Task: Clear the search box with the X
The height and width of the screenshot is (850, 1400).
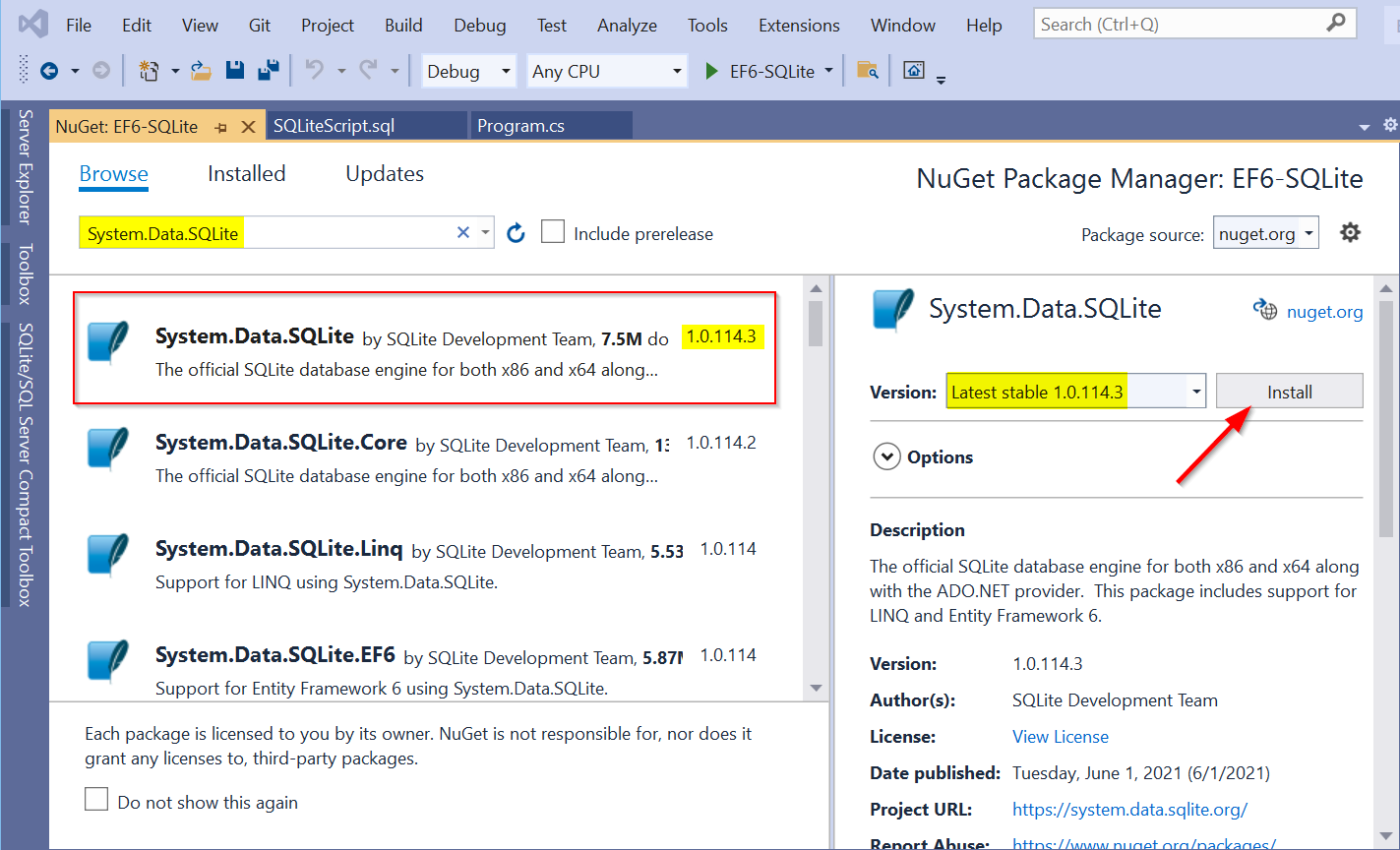Action: pos(462,231)
